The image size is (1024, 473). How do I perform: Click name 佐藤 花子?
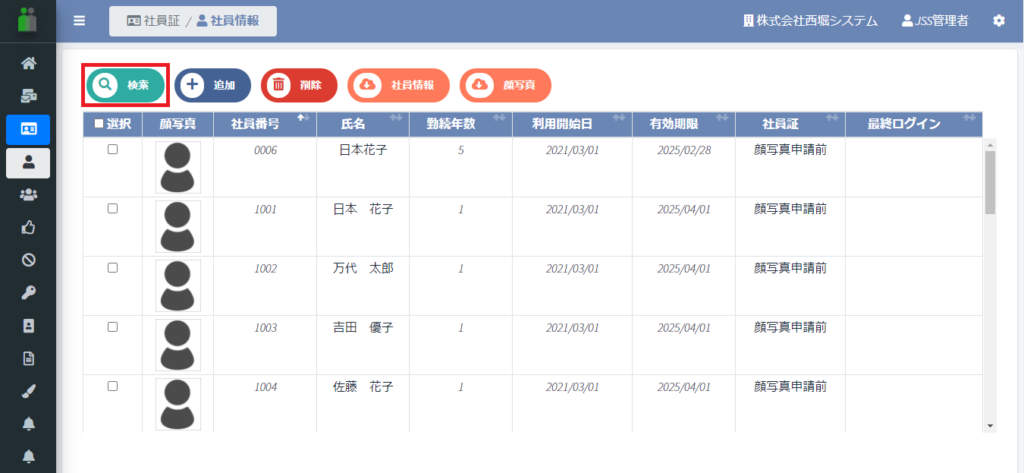click(x=362, y=387)
